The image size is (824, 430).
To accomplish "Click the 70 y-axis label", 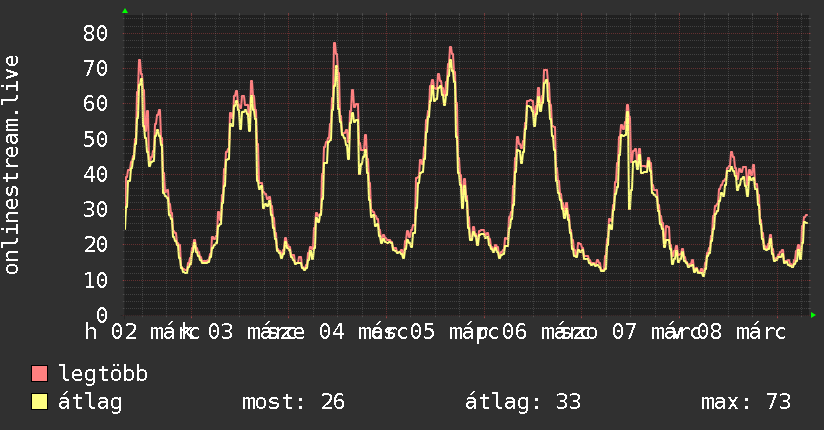I will (x=95, y=69).
